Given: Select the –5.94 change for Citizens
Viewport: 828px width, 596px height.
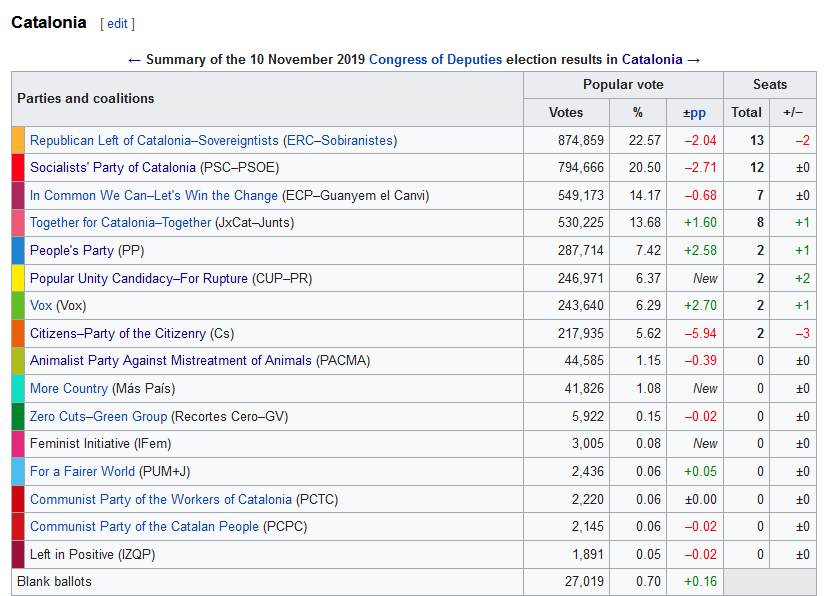Looking at the screenshot, I should point(700,334).
